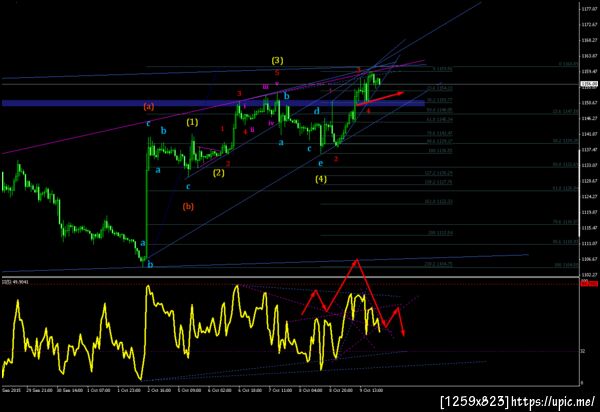Click the '8 Oct 04:00' time label
Image resolution: width=600 pixels, height=412 pixels.
click(x=311, y=391)
